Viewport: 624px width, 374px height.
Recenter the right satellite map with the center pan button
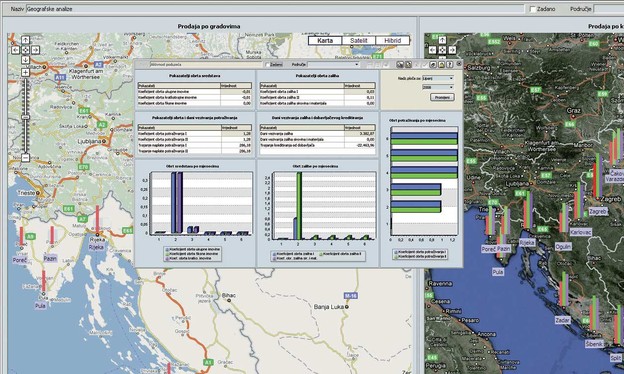click(x=442, y=50)
